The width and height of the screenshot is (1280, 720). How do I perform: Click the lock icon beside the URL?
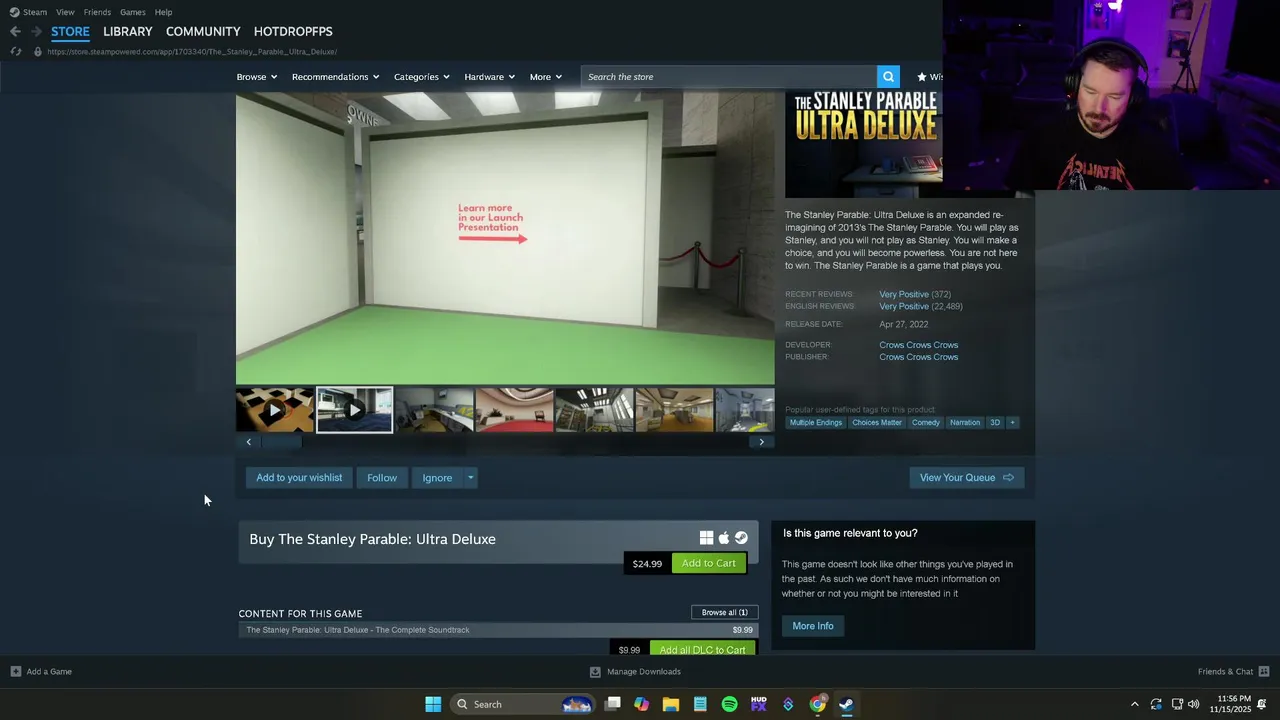click(38, 51)
